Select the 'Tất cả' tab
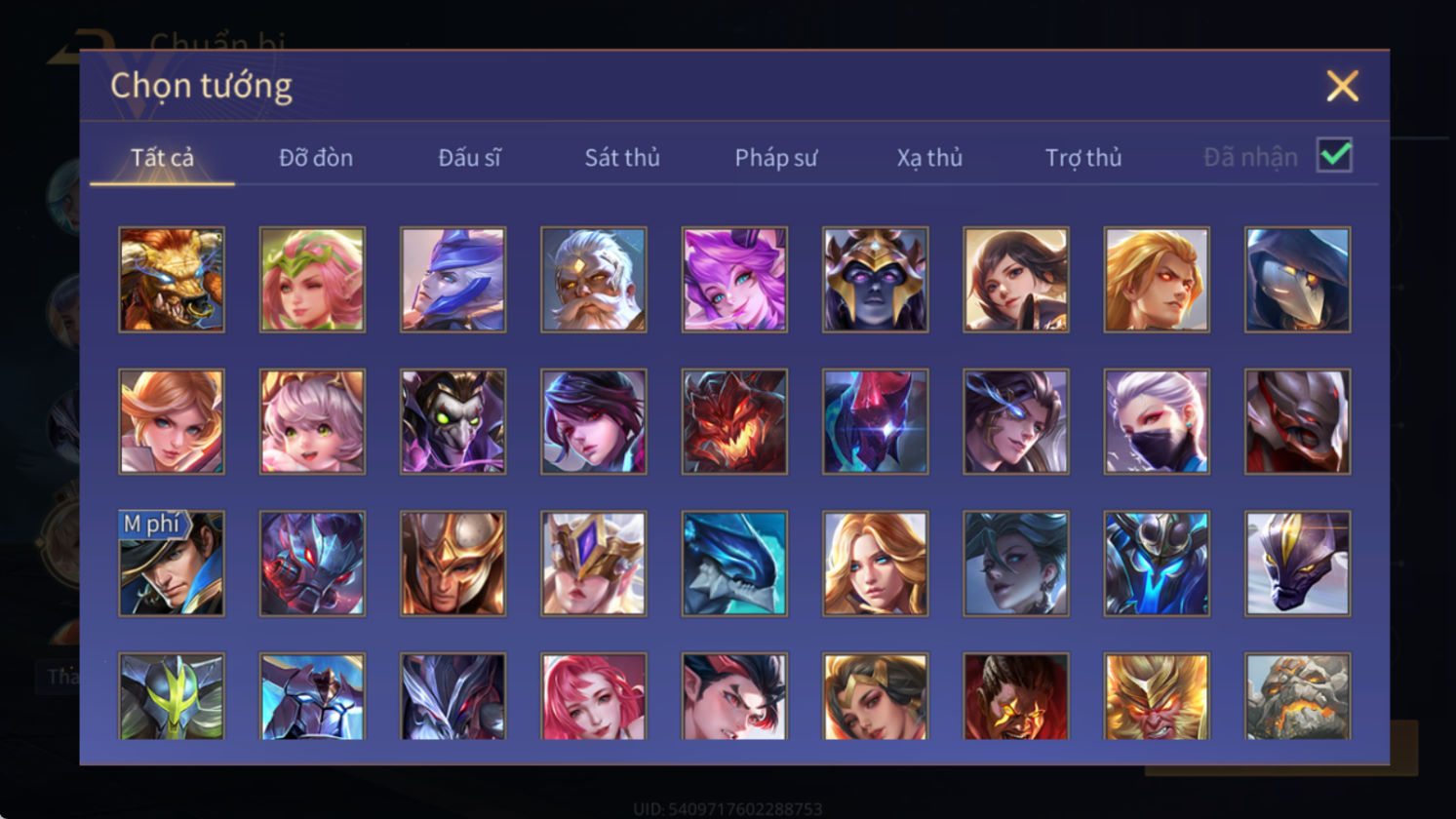 (x=162, y=157)
